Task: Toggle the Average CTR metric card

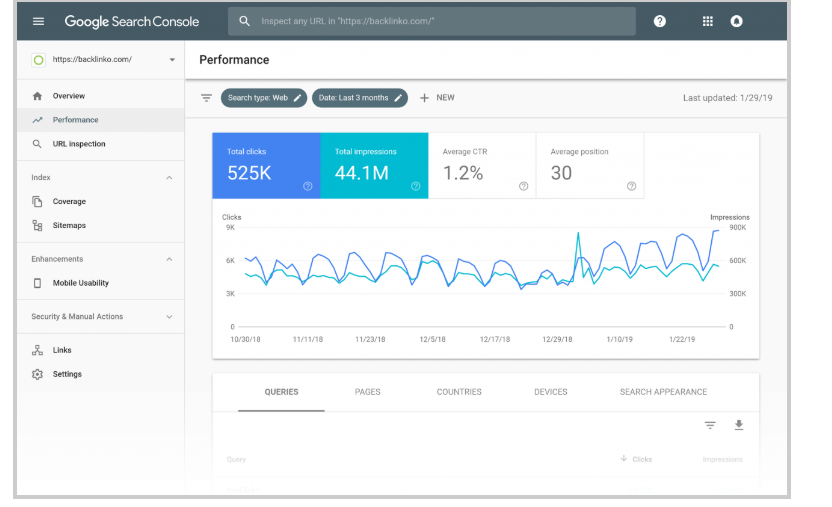Action: pos(482,165)
